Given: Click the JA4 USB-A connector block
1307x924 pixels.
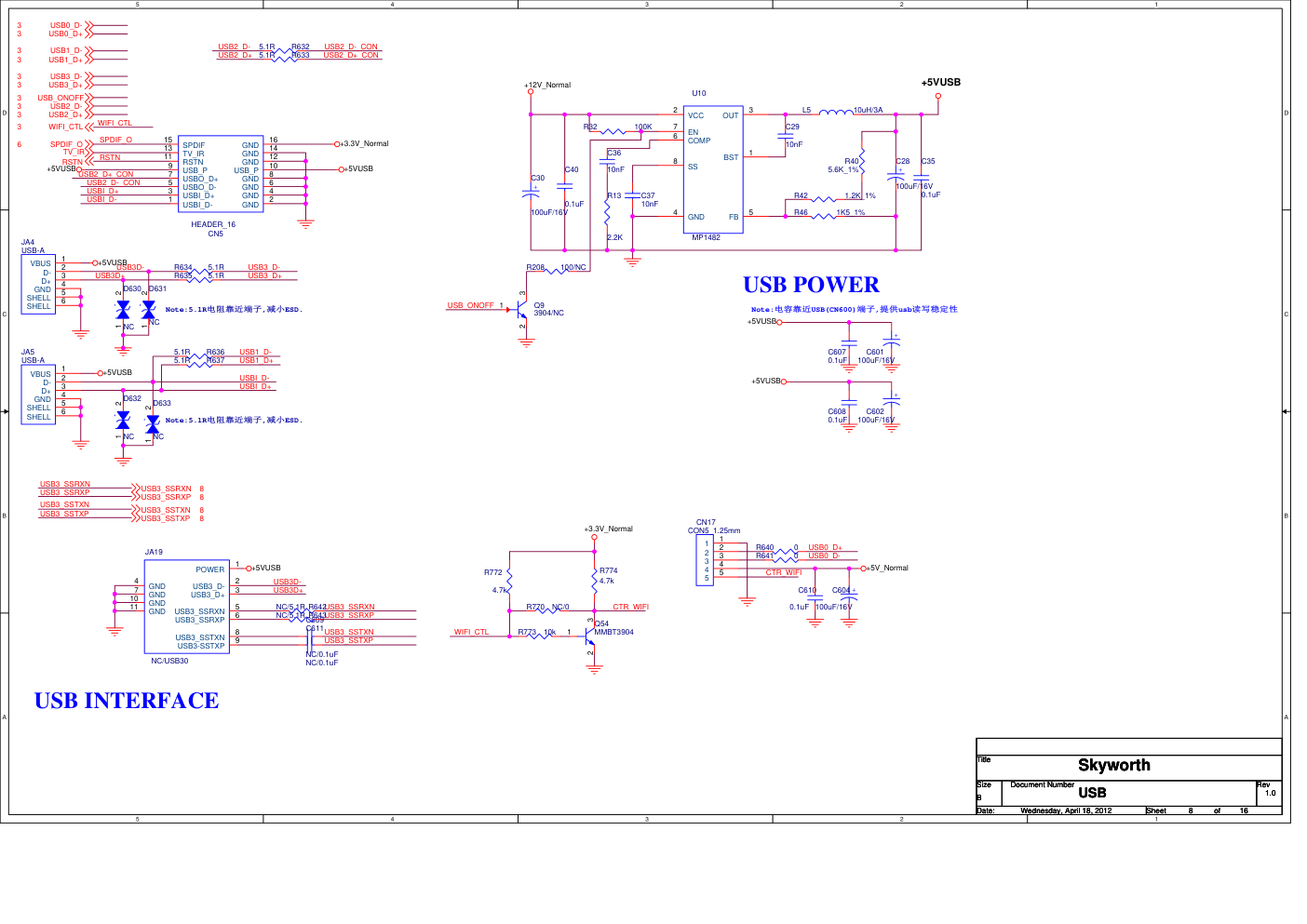Looking at the screenshot, I should pyautogui.click(x=38, y=285).
